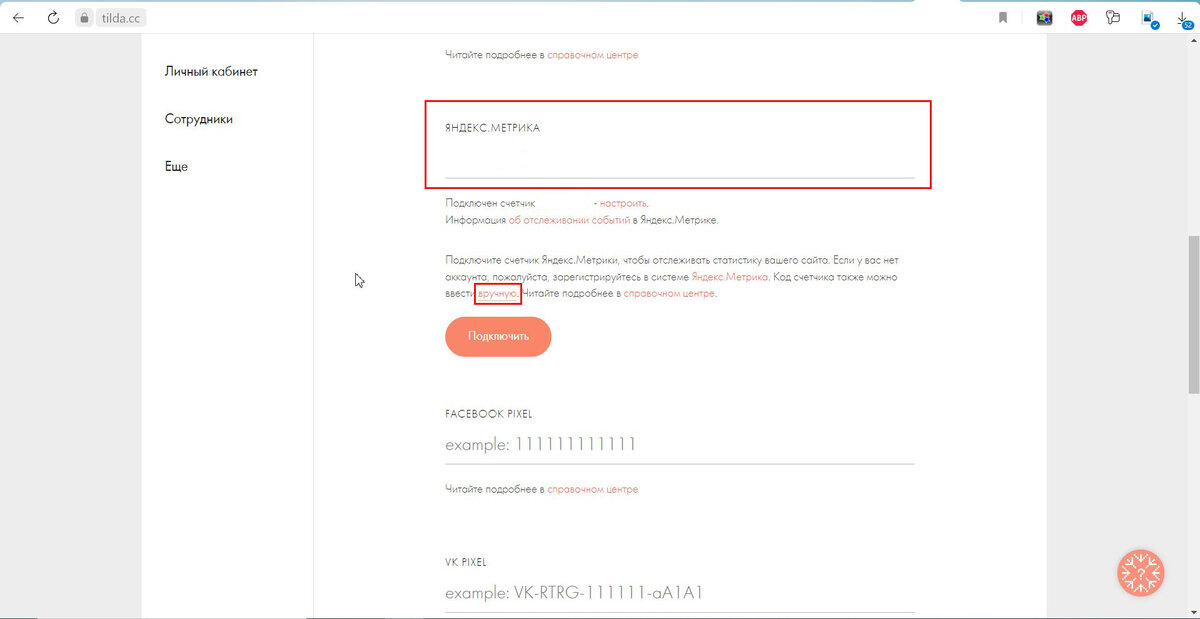Click the bookmark icon in the address bar

tap(1003, 18)
